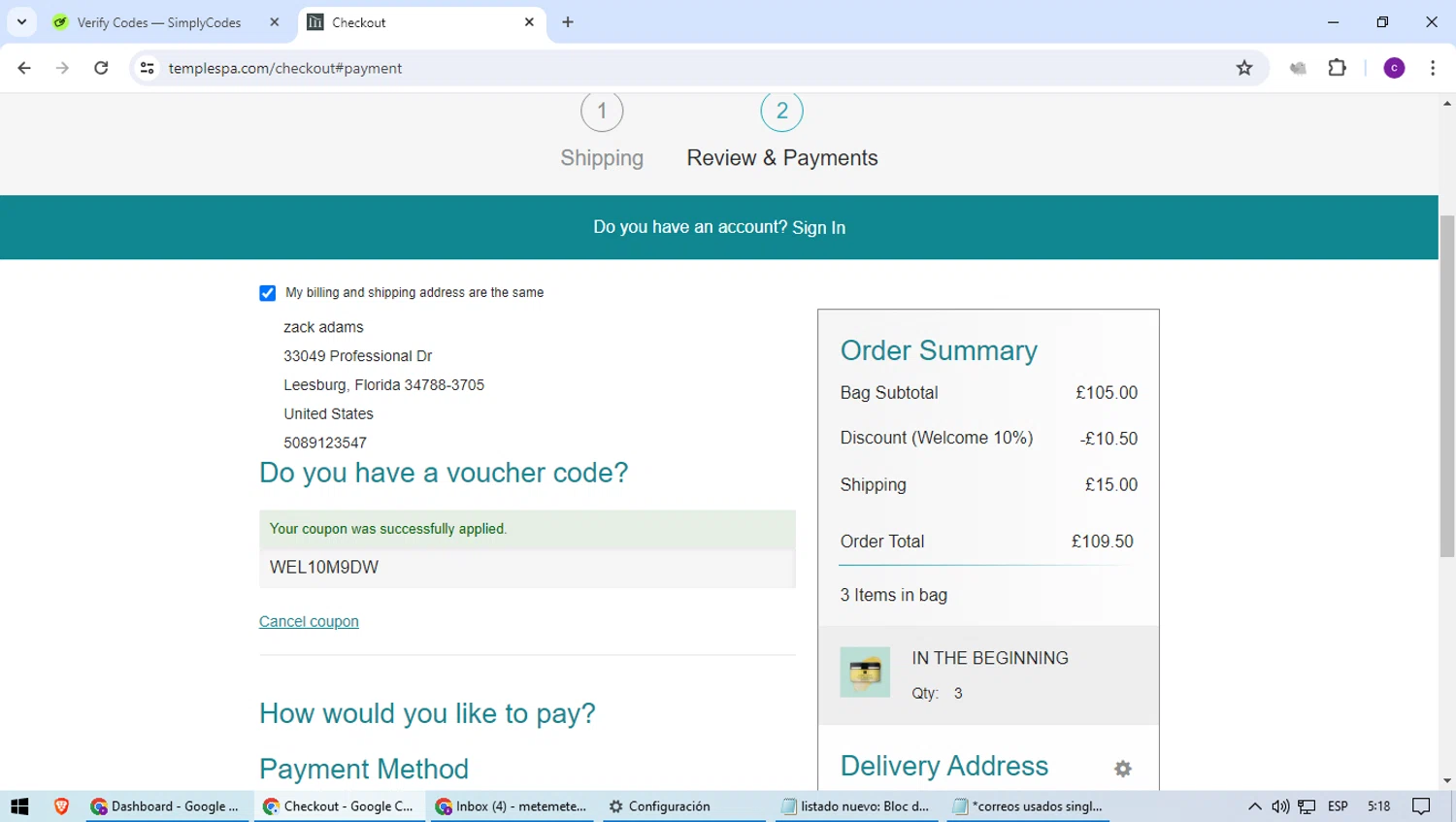The width and height of the screenshot is (1456, 822).
Task: Click the IN THE BEGINNING product thumbnail
Action: (865, 673)
